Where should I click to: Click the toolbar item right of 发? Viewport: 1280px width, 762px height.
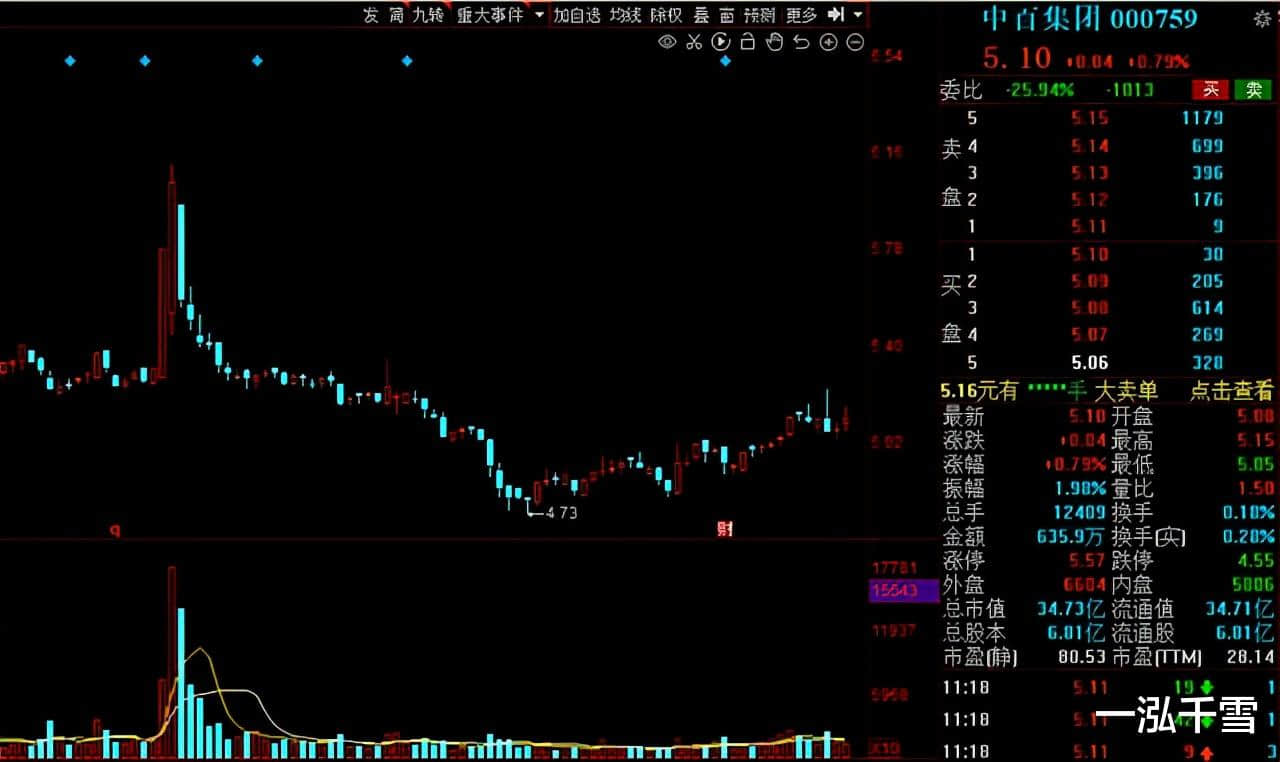tap(397, 15)
